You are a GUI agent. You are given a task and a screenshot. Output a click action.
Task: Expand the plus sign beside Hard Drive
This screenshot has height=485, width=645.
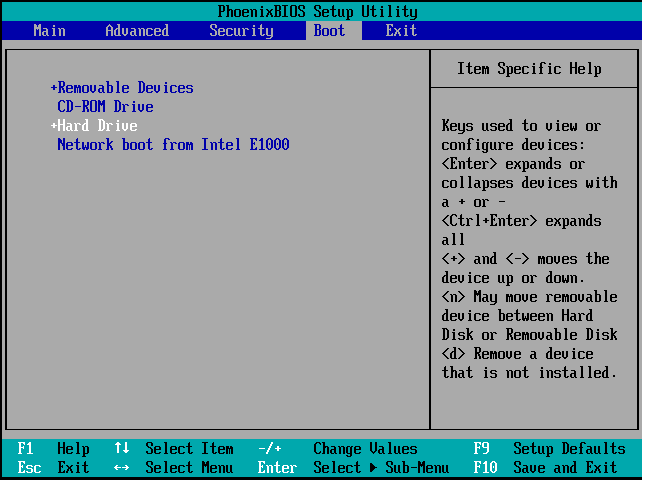53,125
